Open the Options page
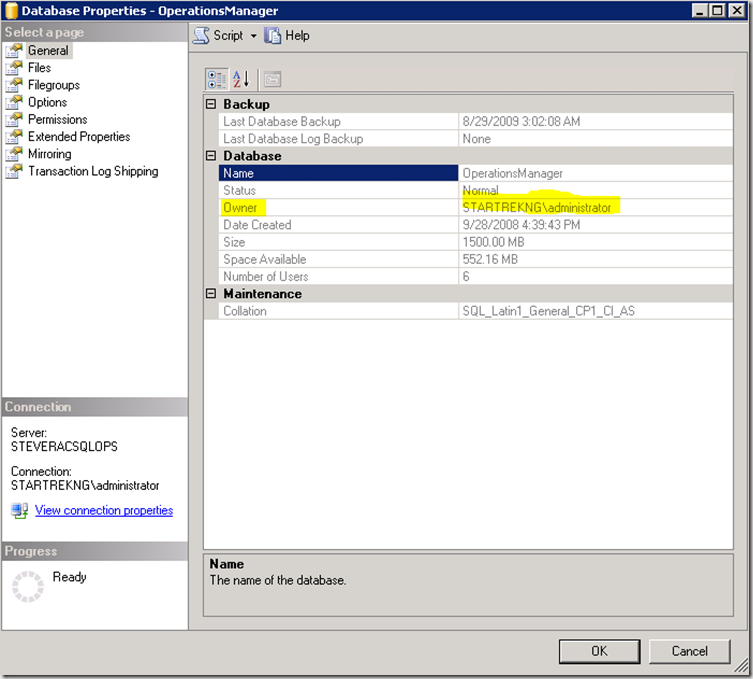753x679 pixels. click(48, 102)
